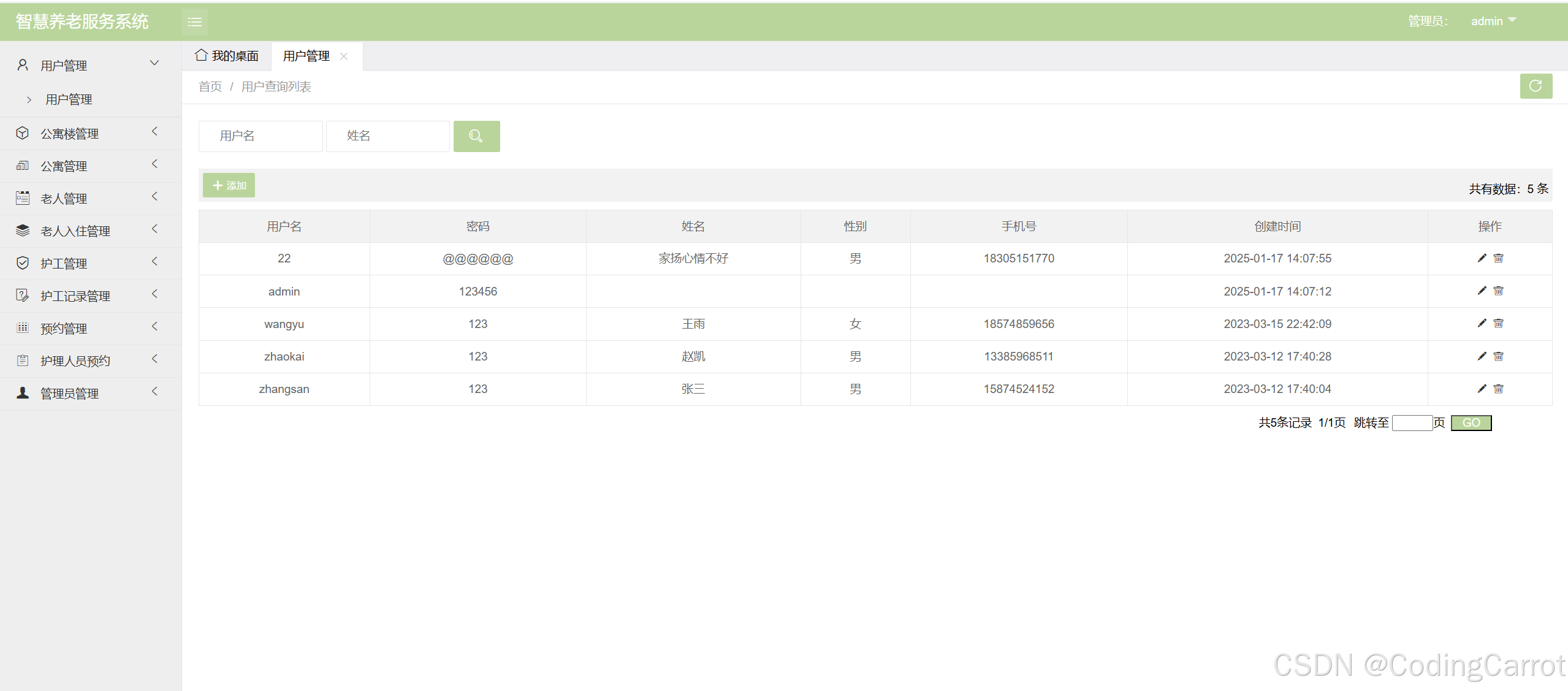
Task: Click the 管理员管理 user icon
Action: 23,393
